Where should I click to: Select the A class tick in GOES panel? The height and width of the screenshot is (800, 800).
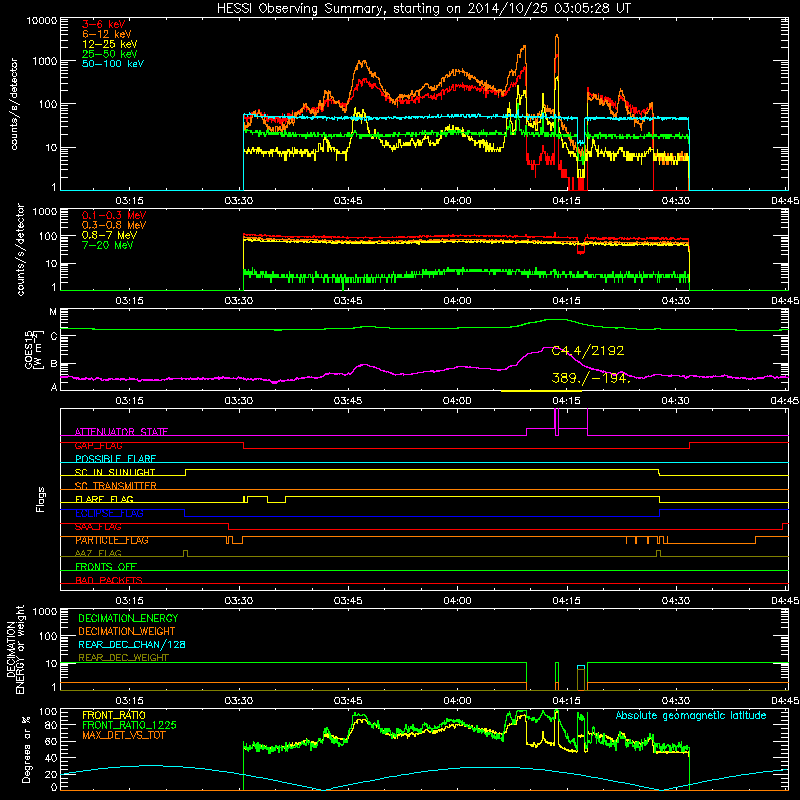click(54, 387)
